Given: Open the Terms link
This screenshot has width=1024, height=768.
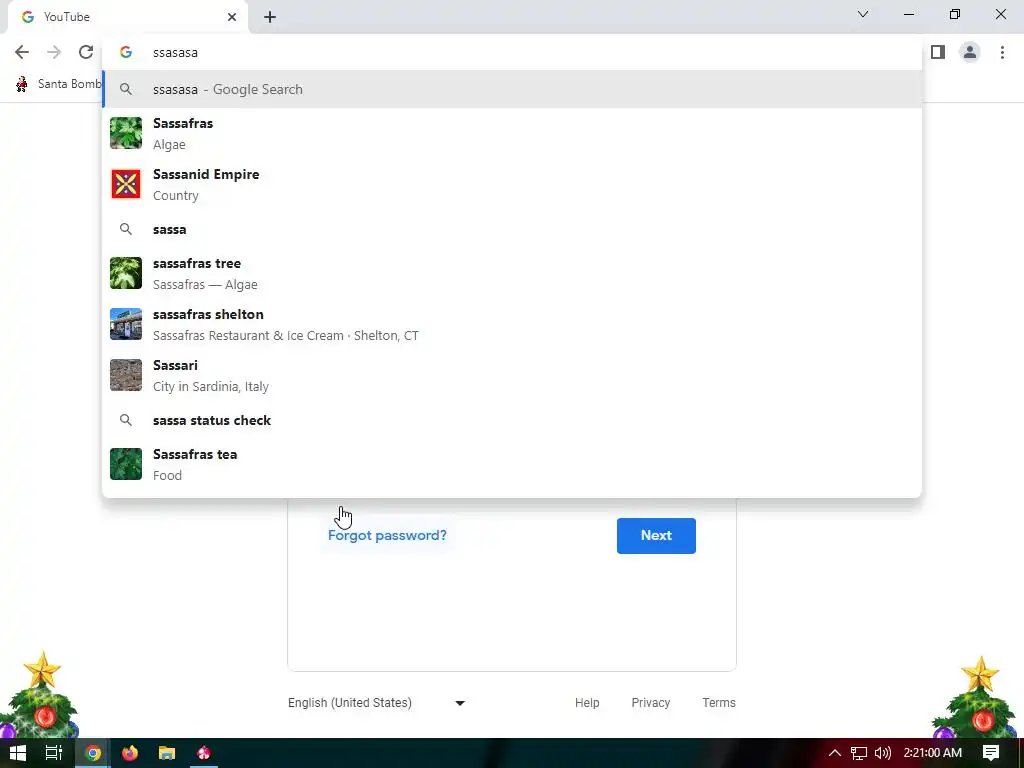Looking at the screenshot, I should [x=719, y=703].
